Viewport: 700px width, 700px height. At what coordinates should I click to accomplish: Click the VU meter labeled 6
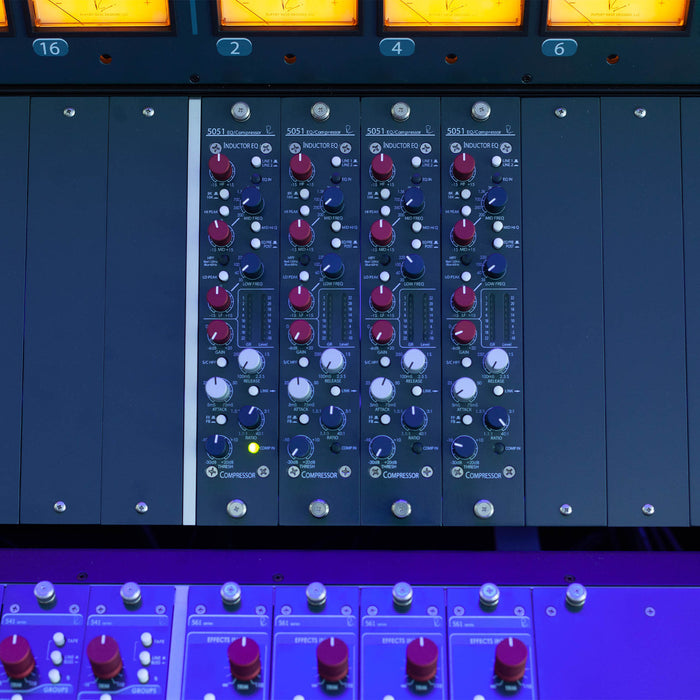(617, 13)
